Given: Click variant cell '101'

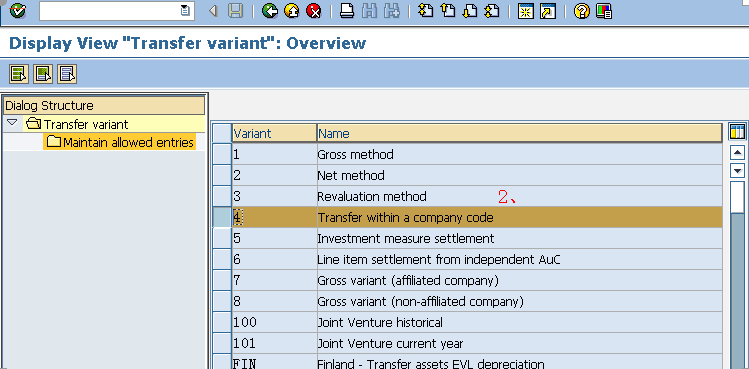Looking at the screenshot, I should coord(275,343).
